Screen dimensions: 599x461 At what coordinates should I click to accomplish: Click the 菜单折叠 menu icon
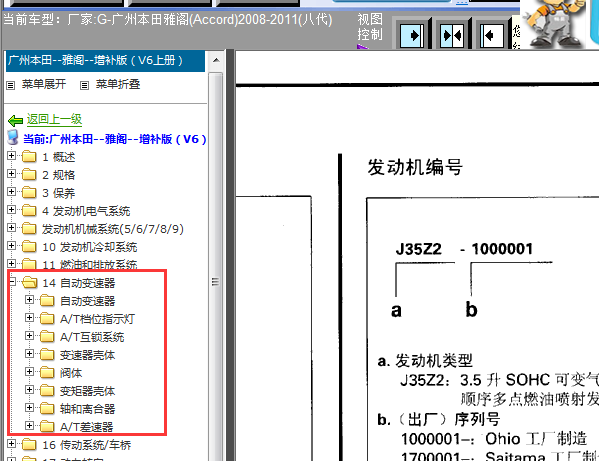click(84, 85)
